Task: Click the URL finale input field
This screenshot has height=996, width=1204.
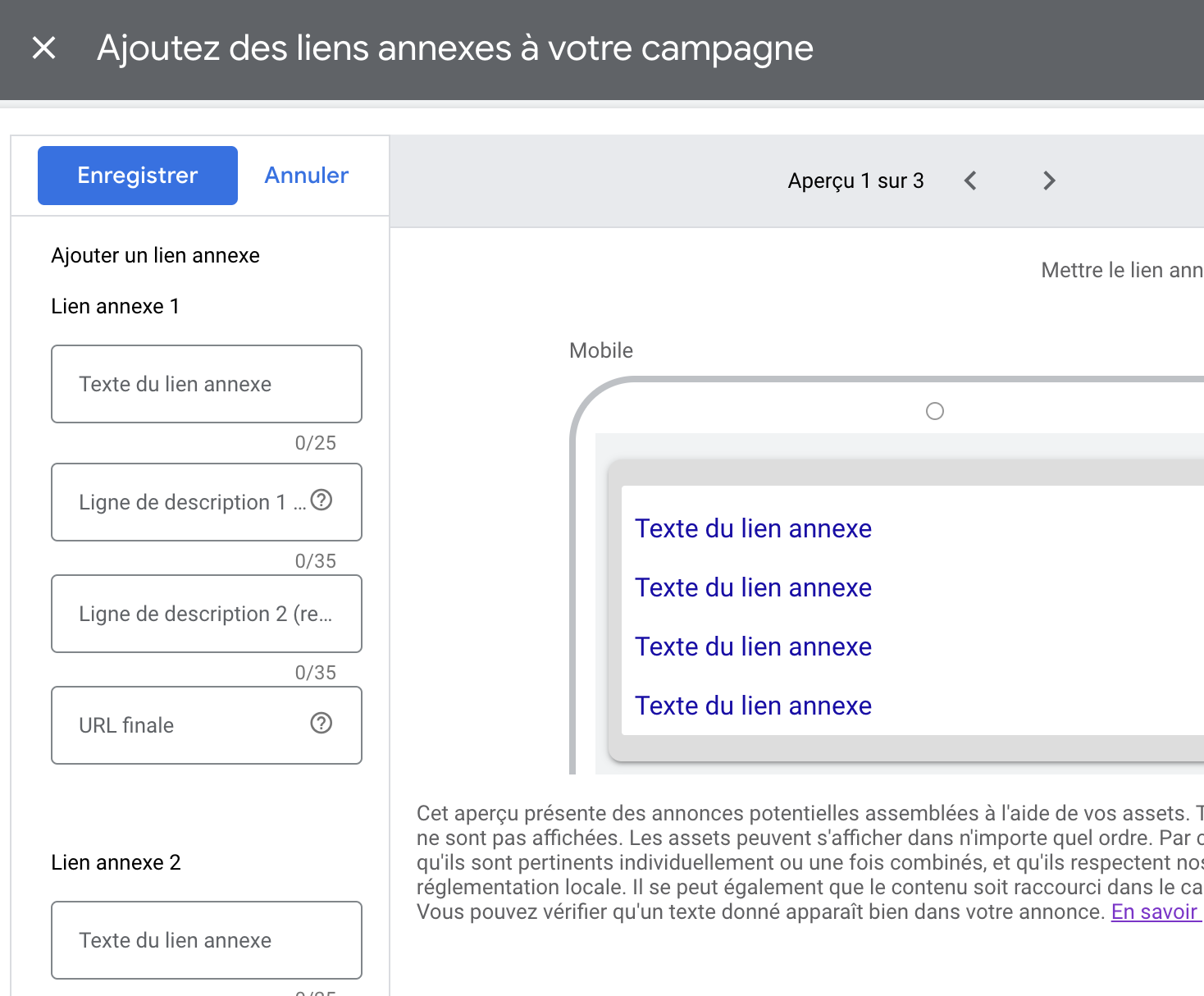Action: (180, 725)
